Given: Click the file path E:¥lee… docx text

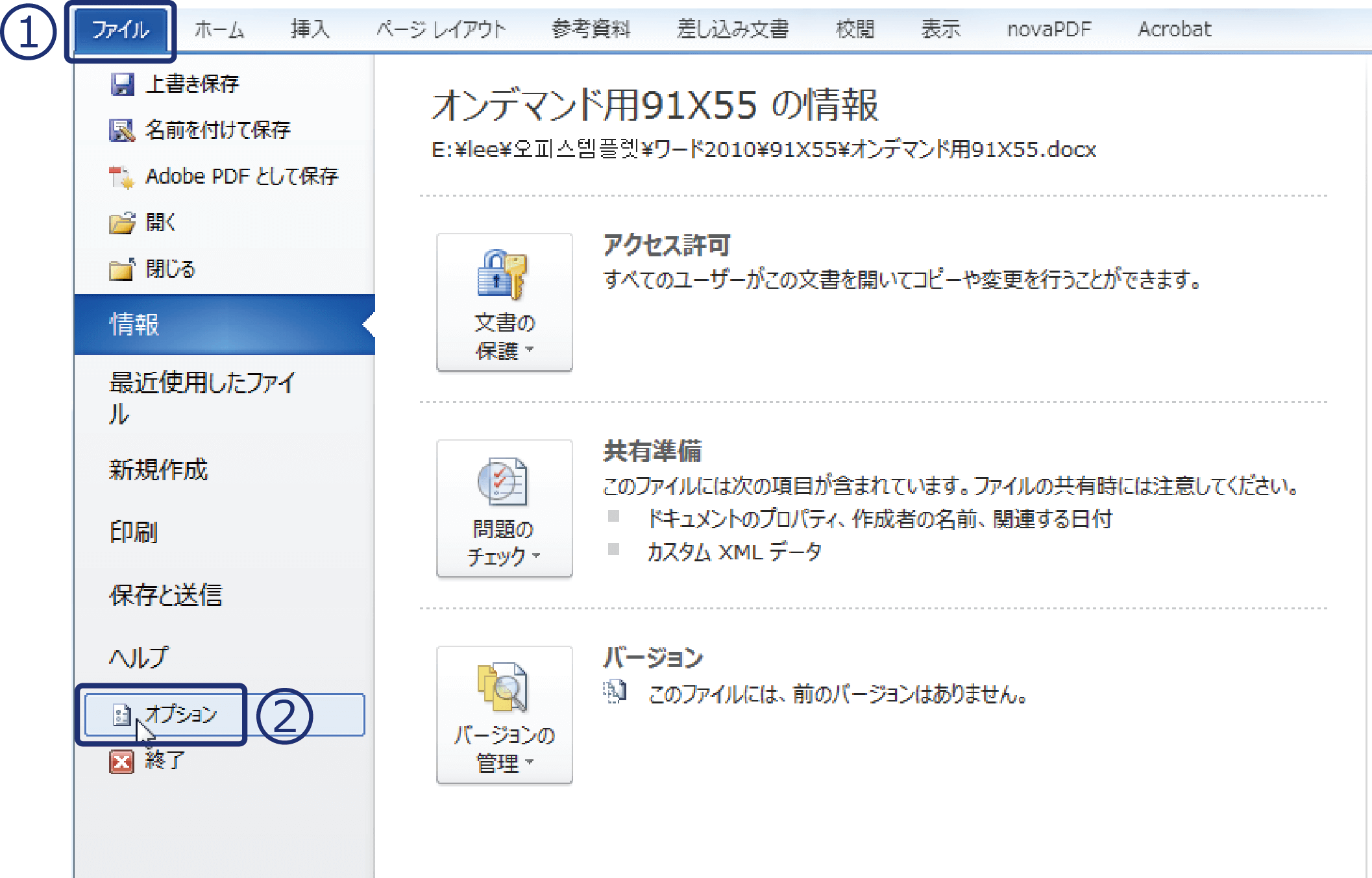Looking at the screenshot, I should pos(764,150).
